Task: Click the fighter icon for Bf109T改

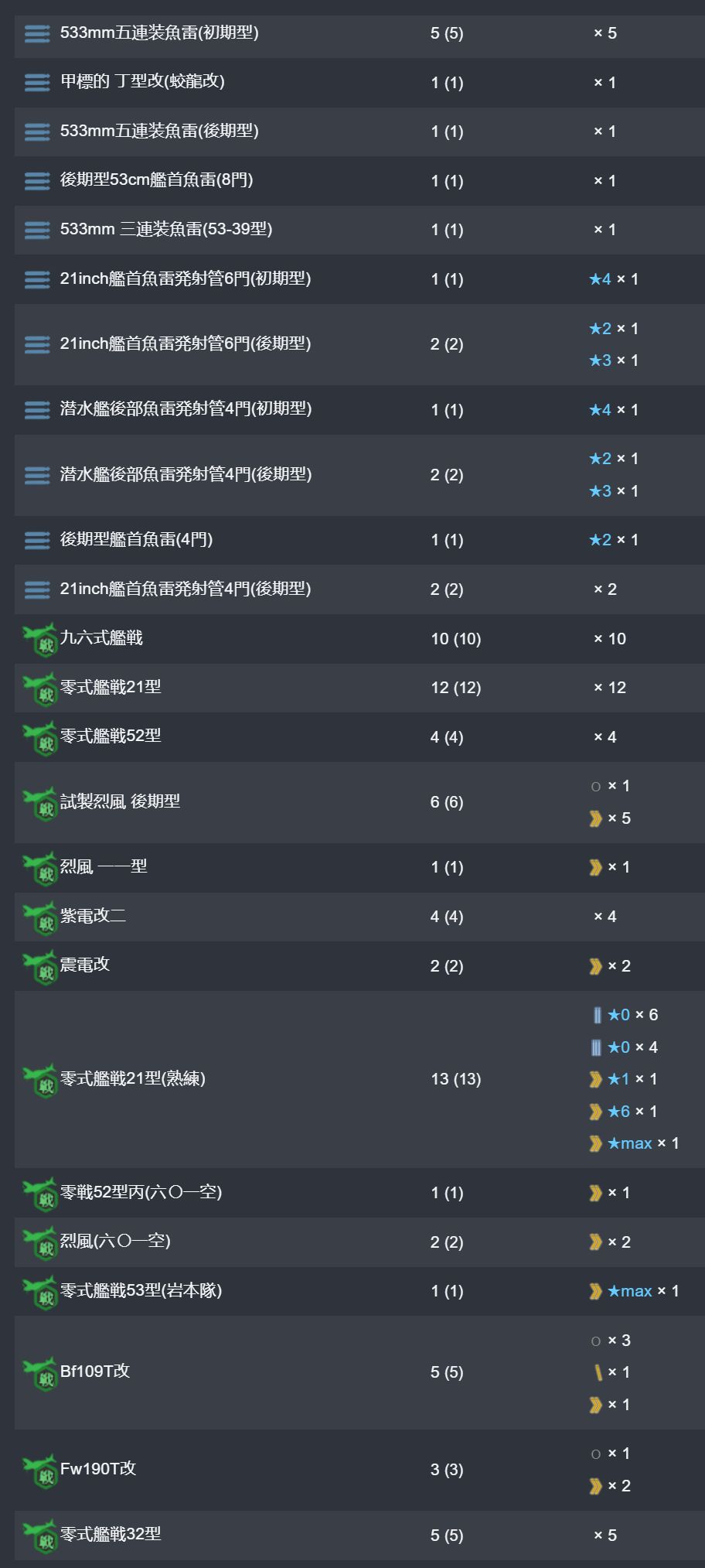Action: (40, 1372)
